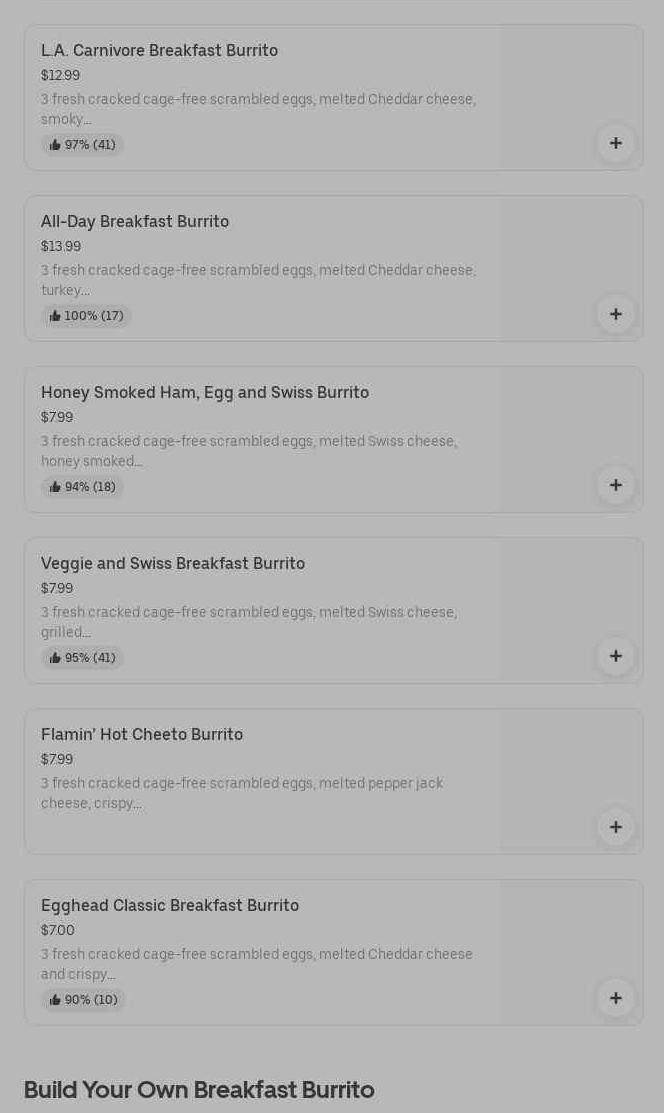This screenshot has width=664, height=1113.
Task: Open Flamin' Hot Cheeto Burrito title
Action: click(x=142, y=734)
